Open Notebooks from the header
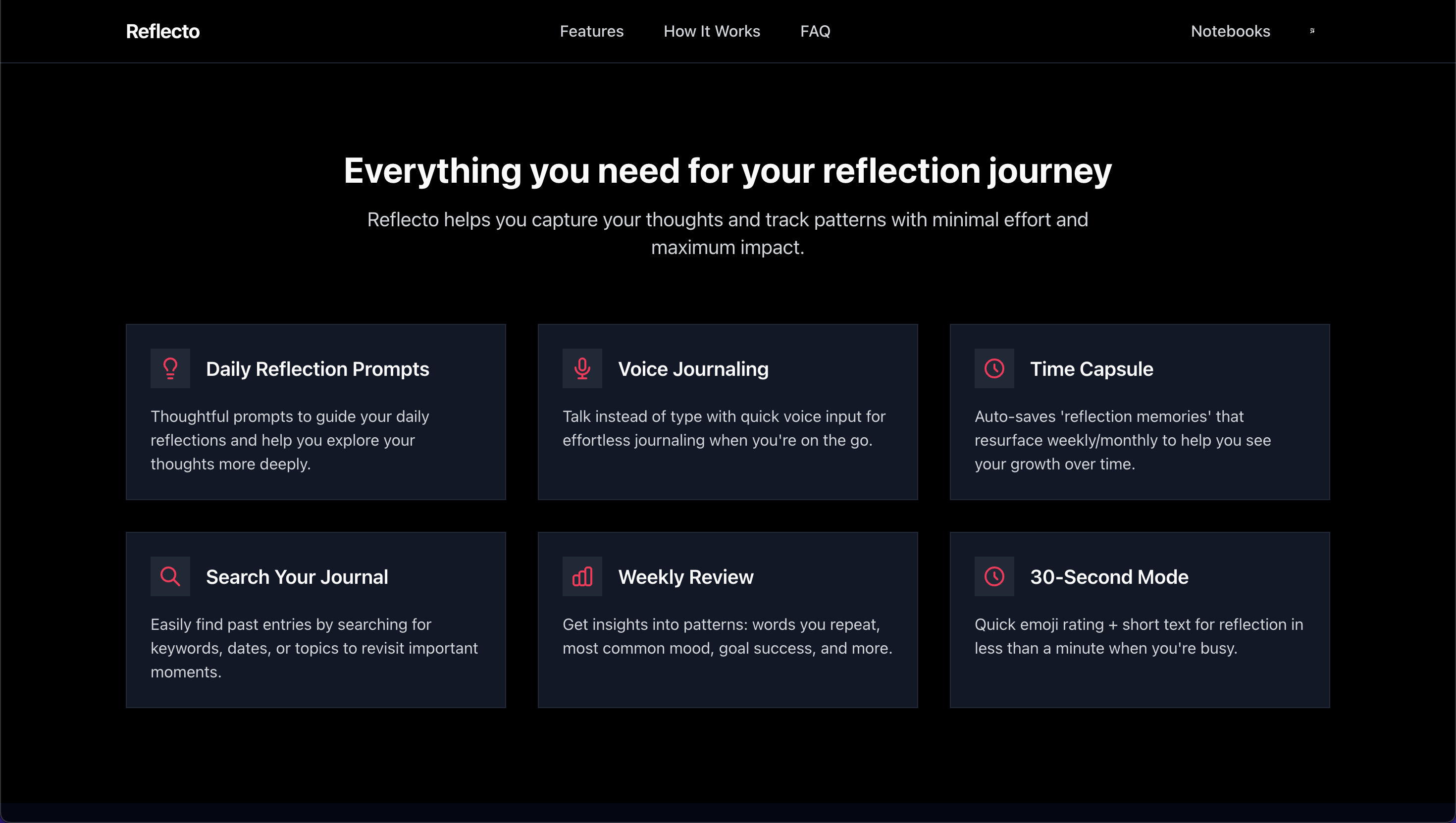The image size is (1456, 823). (x=1230, y=31)
